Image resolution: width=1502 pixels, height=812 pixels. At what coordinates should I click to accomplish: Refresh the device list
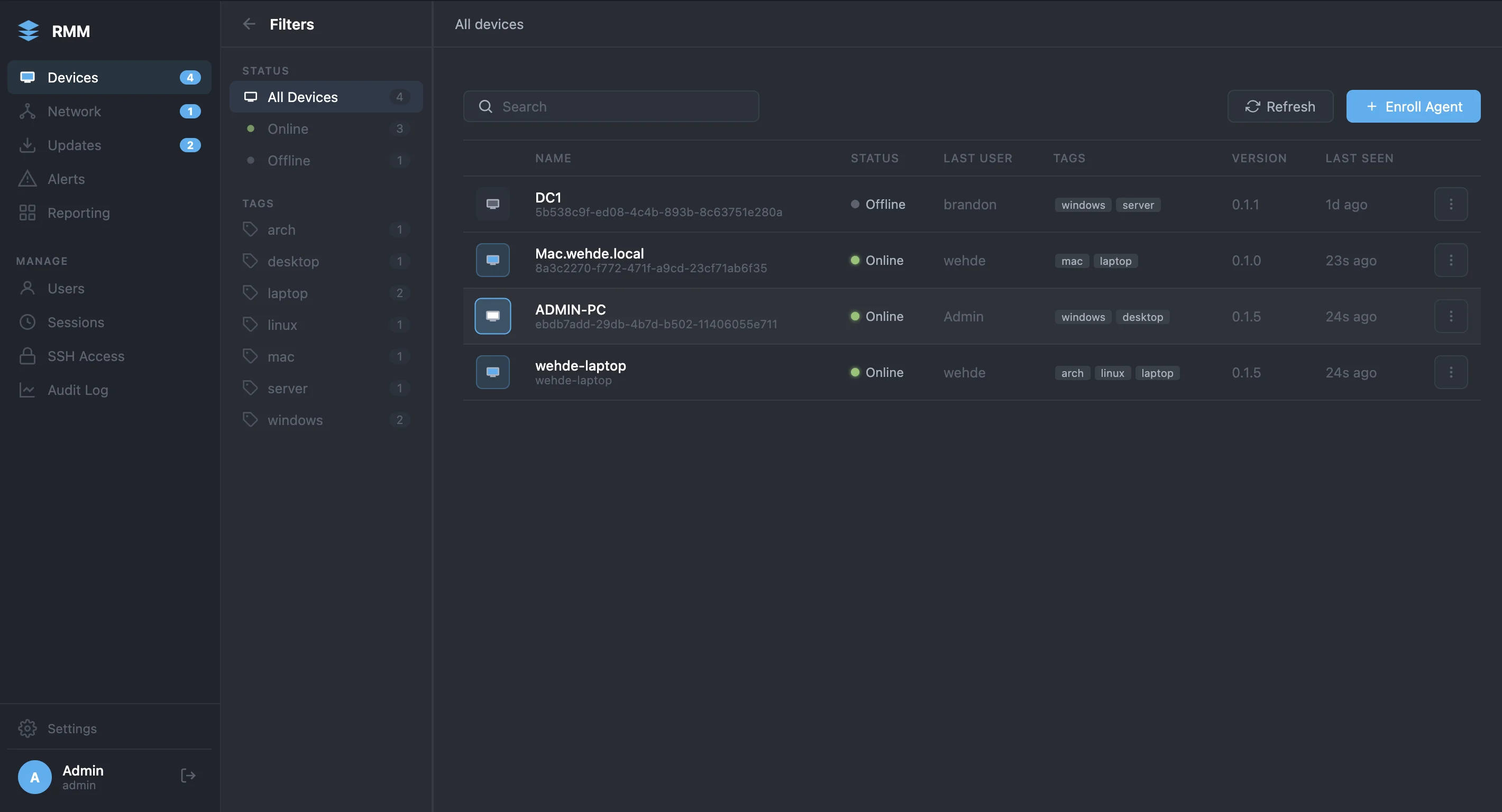(1280, 106)
